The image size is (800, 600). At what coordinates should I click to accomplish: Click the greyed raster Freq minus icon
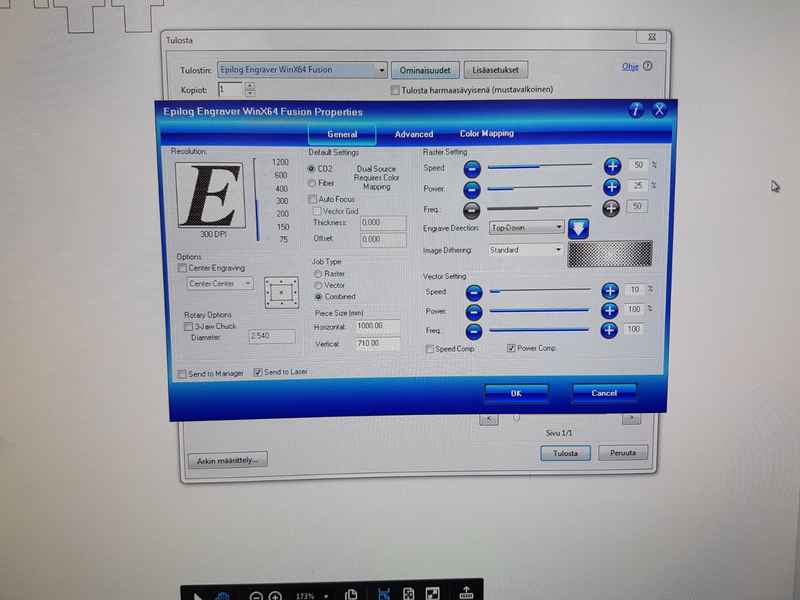tap(472, 210)
